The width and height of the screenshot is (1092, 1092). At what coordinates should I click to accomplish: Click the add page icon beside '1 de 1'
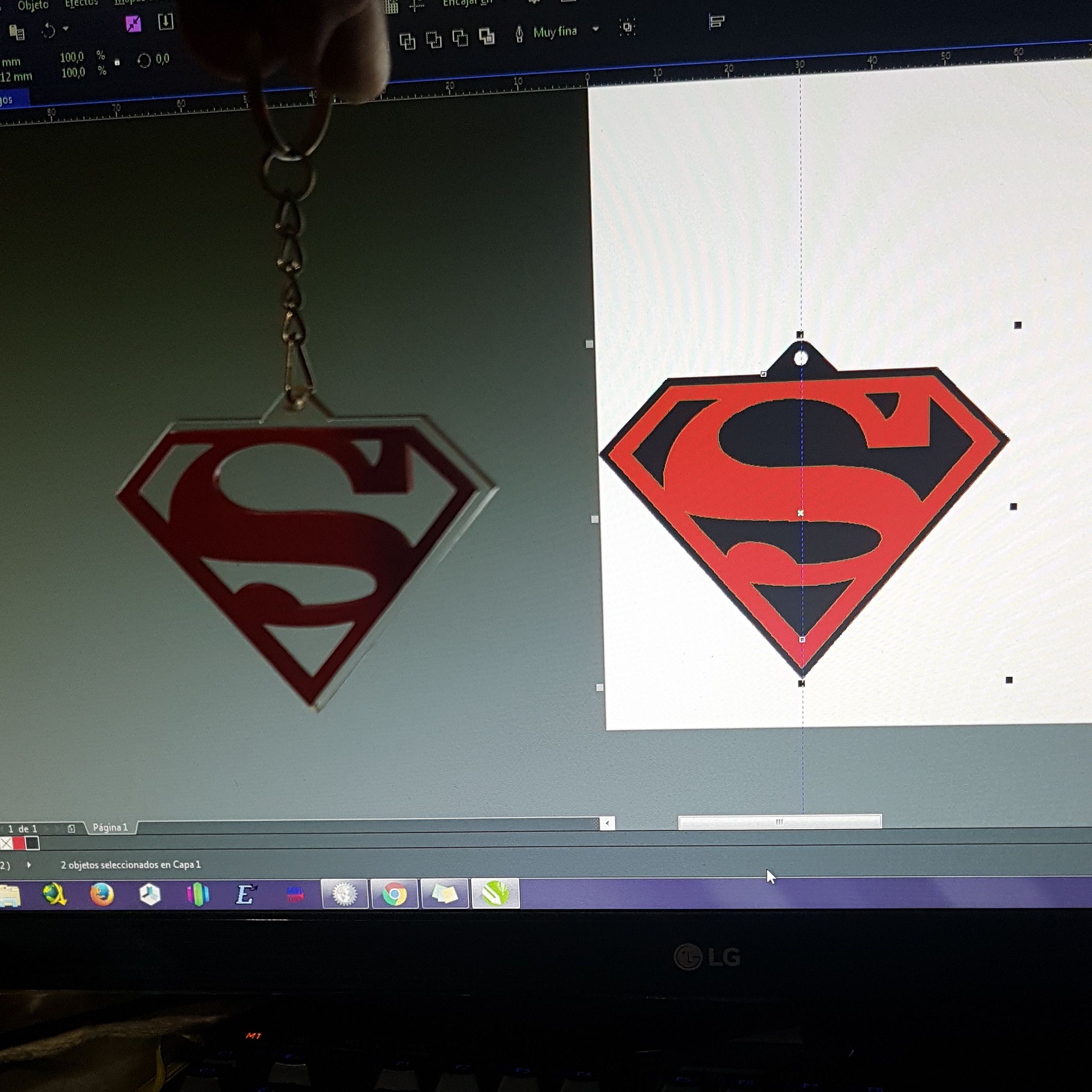coord(71,829)
